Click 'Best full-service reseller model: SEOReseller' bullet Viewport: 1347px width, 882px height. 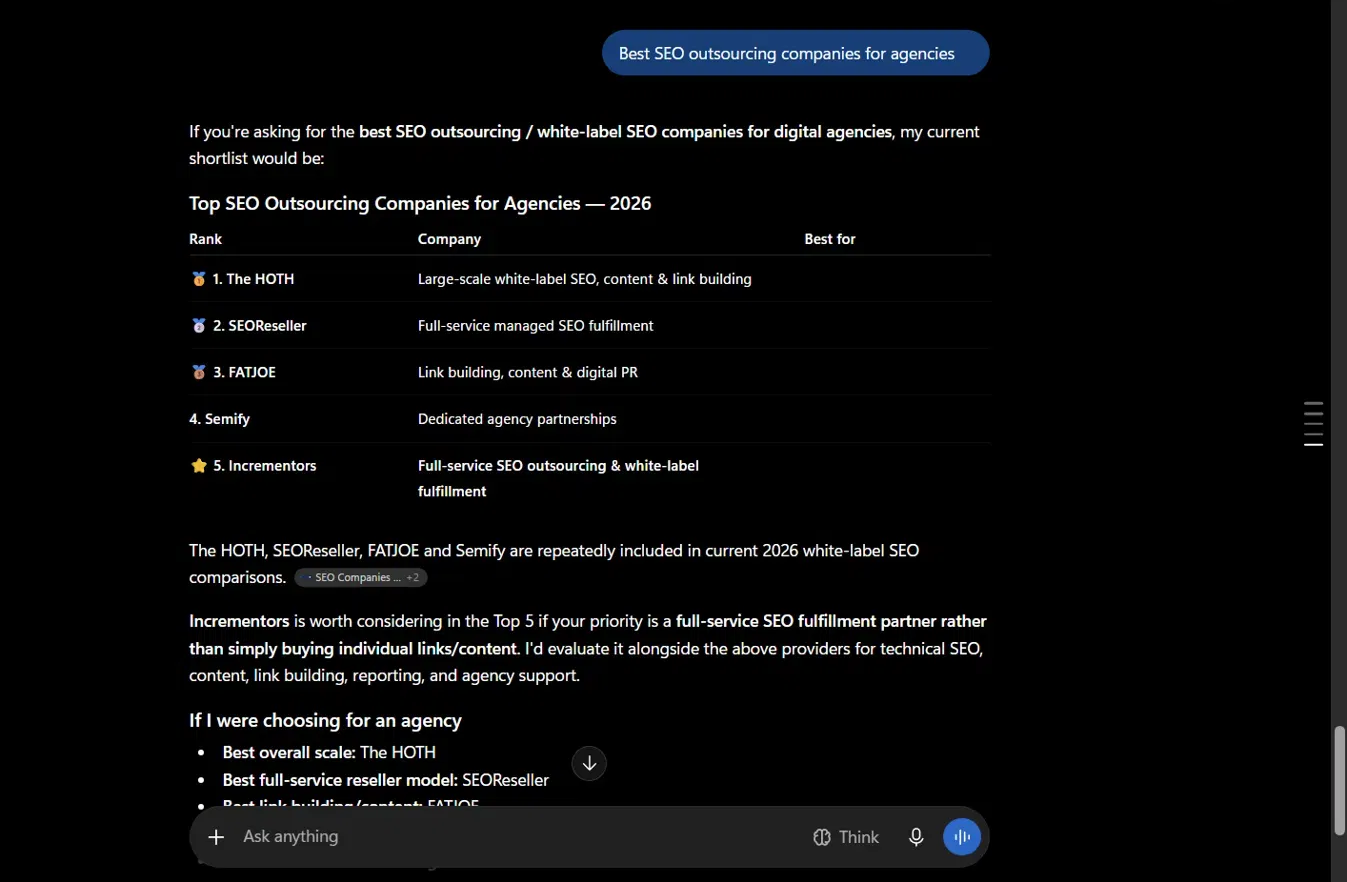point(386,779)
